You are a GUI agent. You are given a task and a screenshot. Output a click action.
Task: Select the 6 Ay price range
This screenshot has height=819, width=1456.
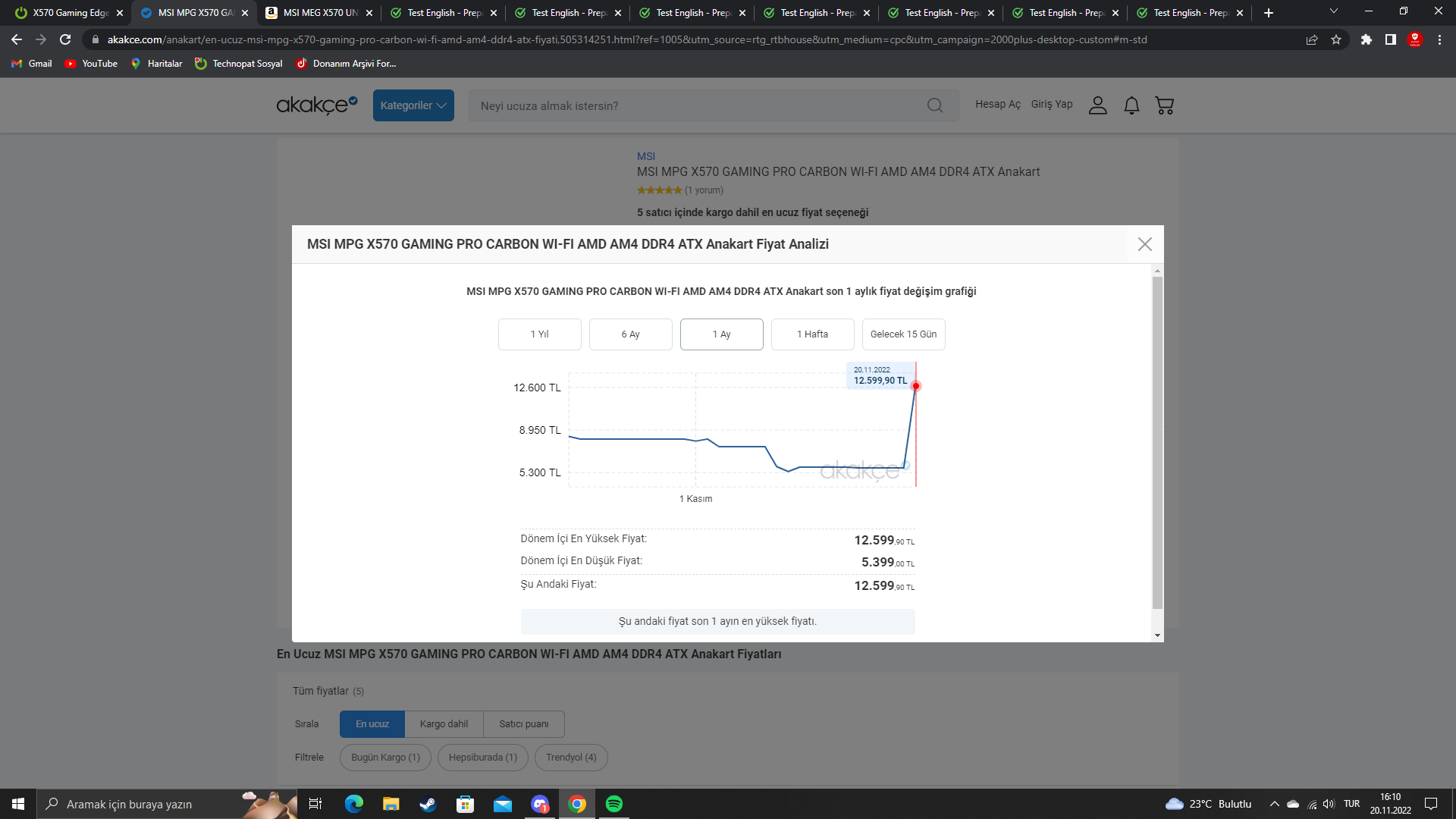click(x=630, y=334)
